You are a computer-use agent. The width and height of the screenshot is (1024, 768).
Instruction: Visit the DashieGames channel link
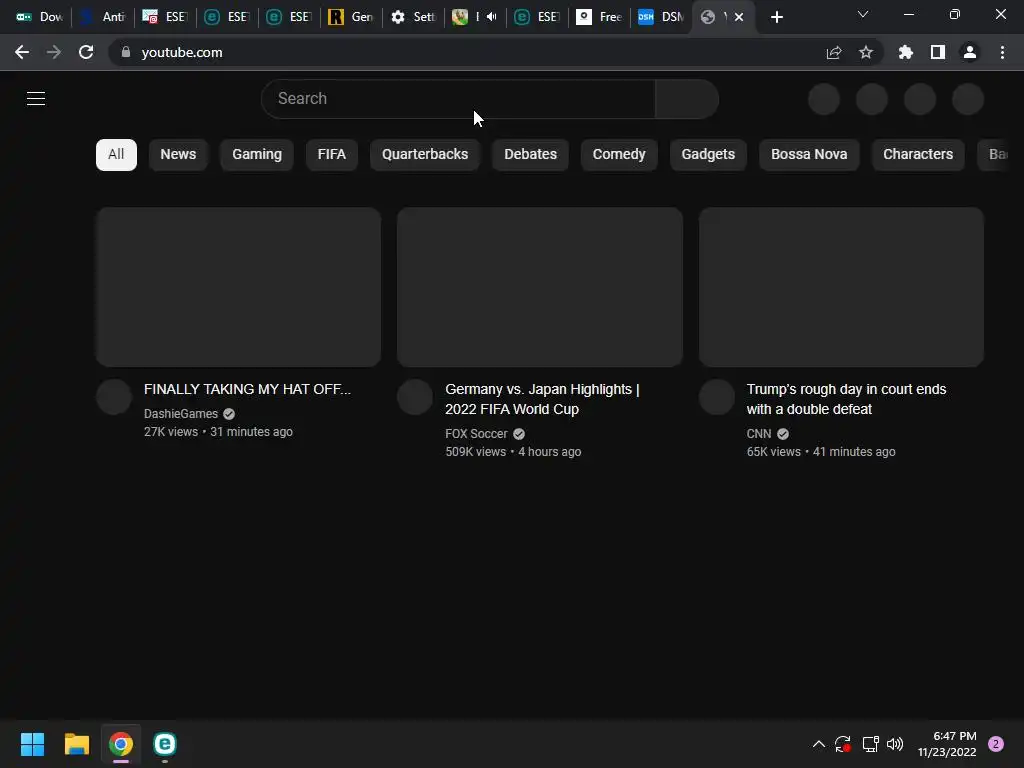pyautogui.click(x=181, y=414)
